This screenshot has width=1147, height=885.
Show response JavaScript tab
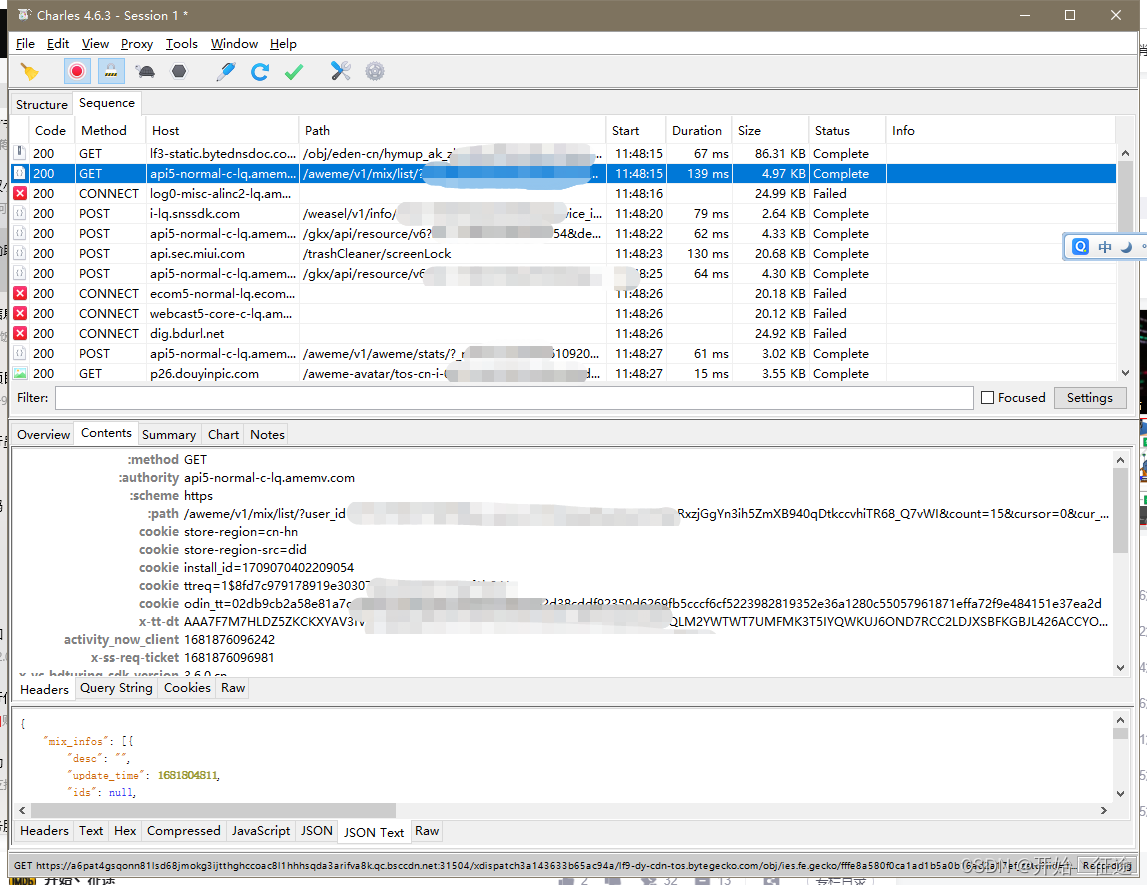[x=260, y=831]
